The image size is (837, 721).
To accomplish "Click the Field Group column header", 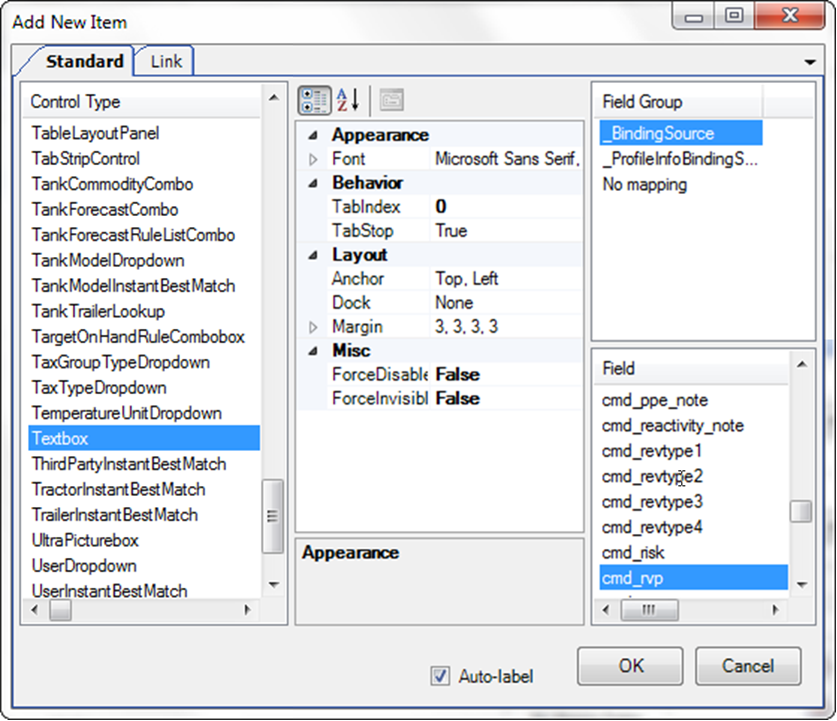I will (678, 101).
